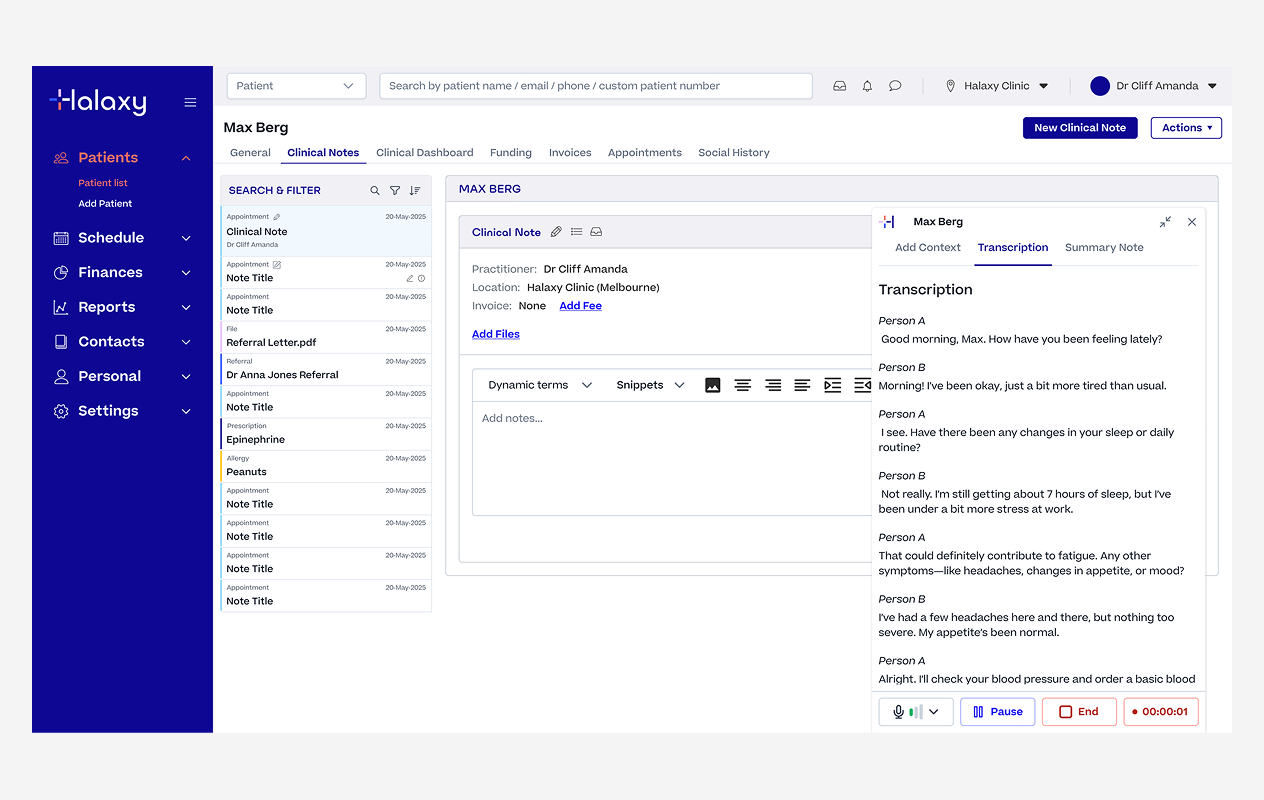
Task: Open Add Patient in sidebar
Action: click(x=105, y=204)
